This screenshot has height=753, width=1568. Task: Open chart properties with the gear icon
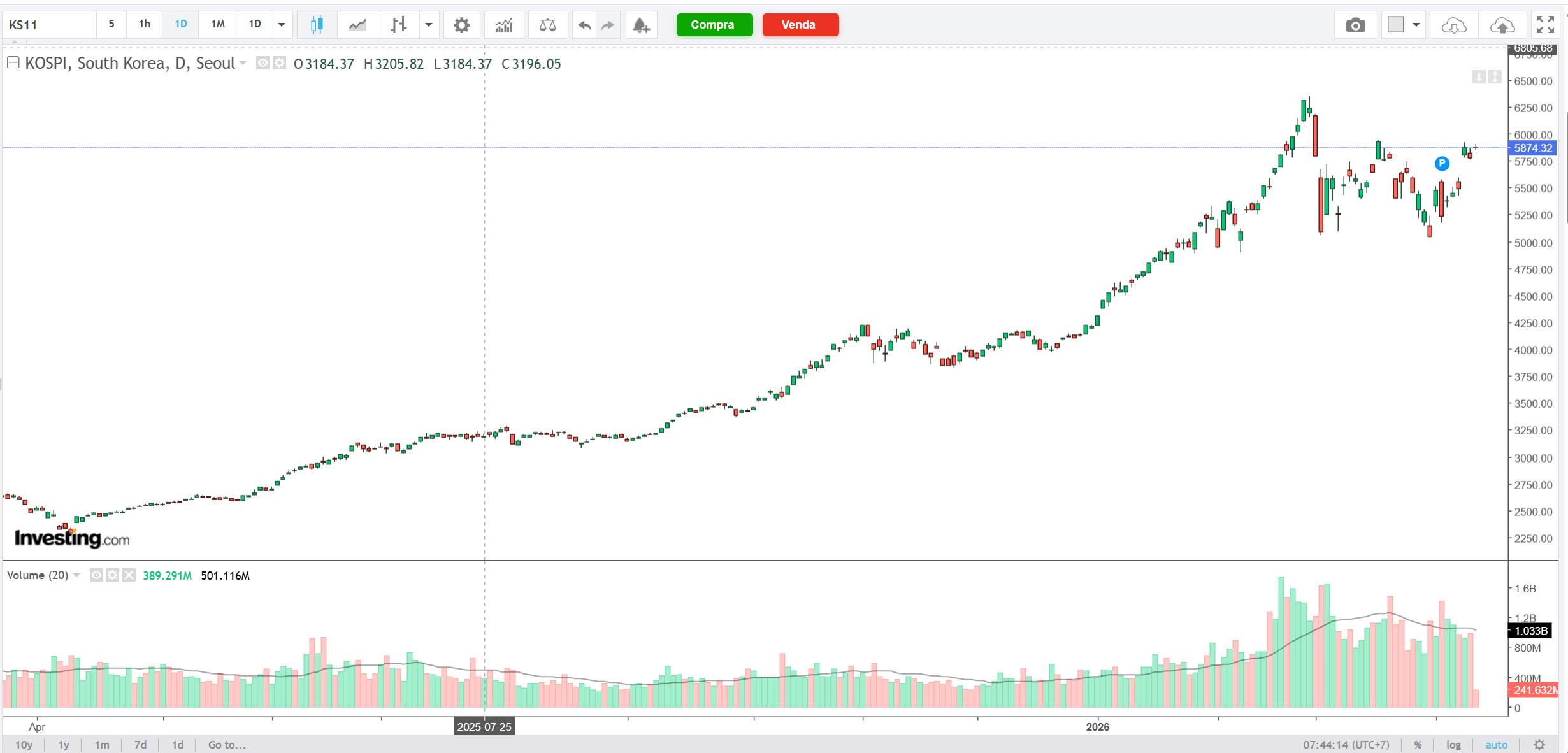point(461,25)
